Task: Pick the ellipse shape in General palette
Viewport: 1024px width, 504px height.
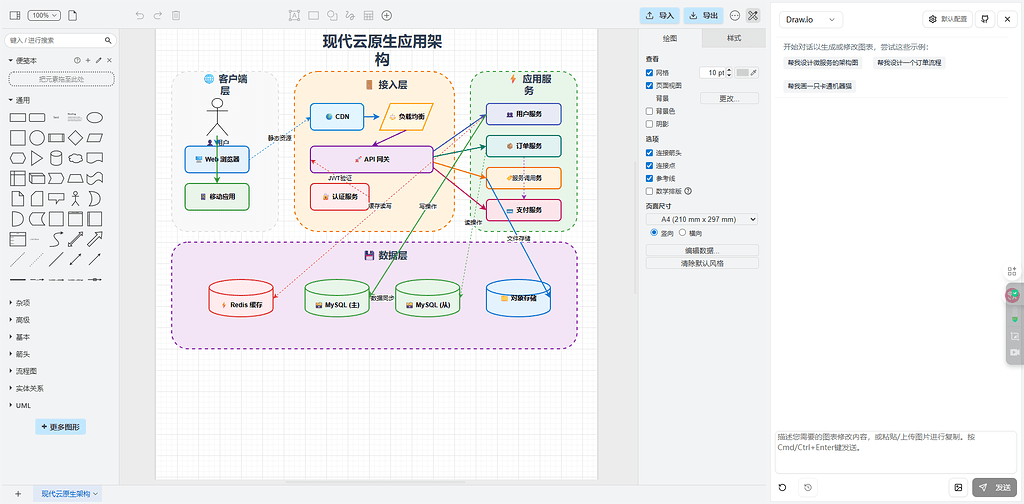Action: 95,118
